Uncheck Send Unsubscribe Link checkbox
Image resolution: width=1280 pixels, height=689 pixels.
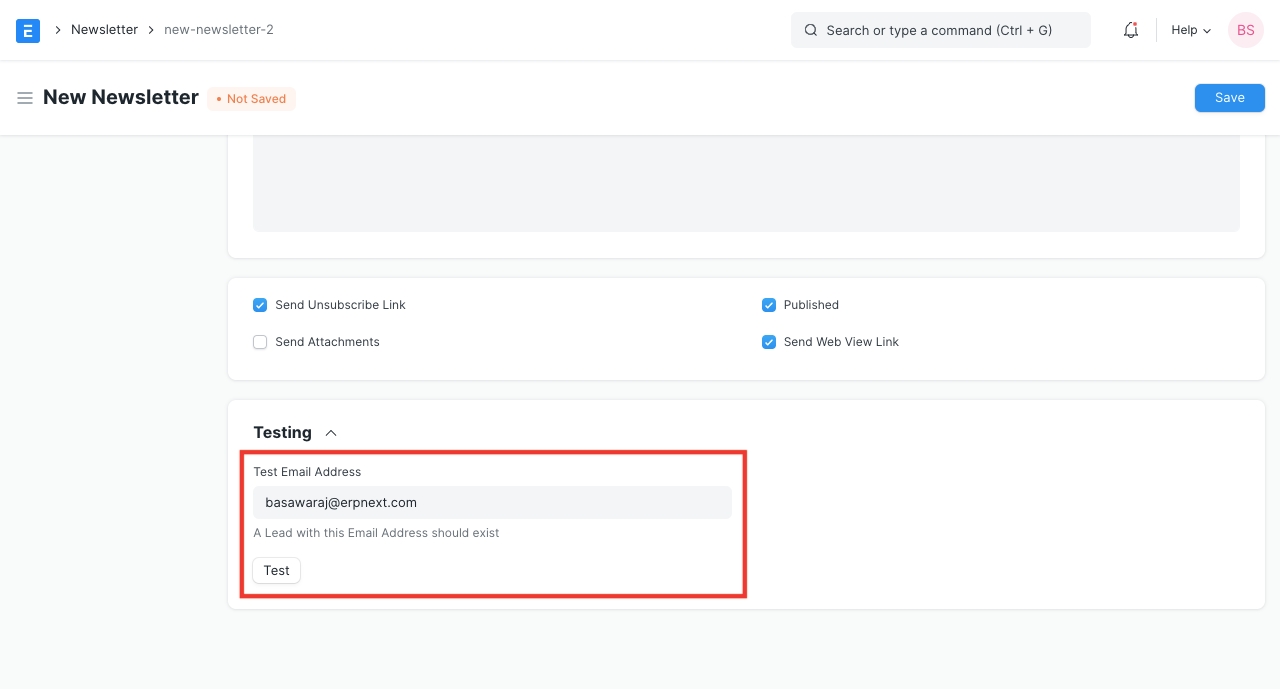tap(260, 305)
